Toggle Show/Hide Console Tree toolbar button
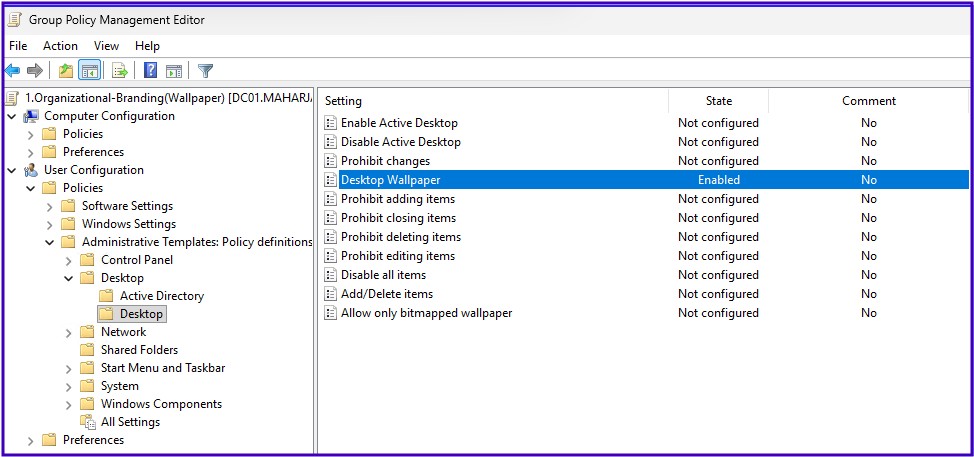 point(89,70)
